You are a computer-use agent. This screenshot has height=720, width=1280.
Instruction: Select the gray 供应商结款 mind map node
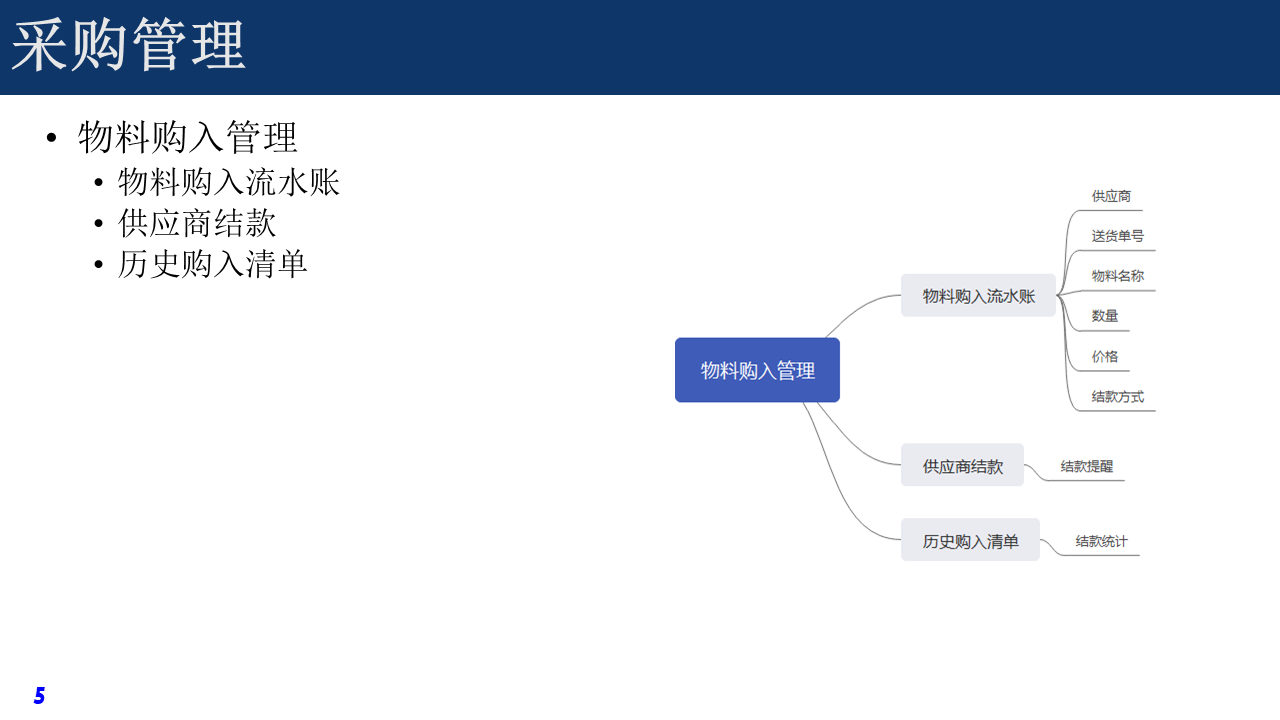(x=962, y=466)
